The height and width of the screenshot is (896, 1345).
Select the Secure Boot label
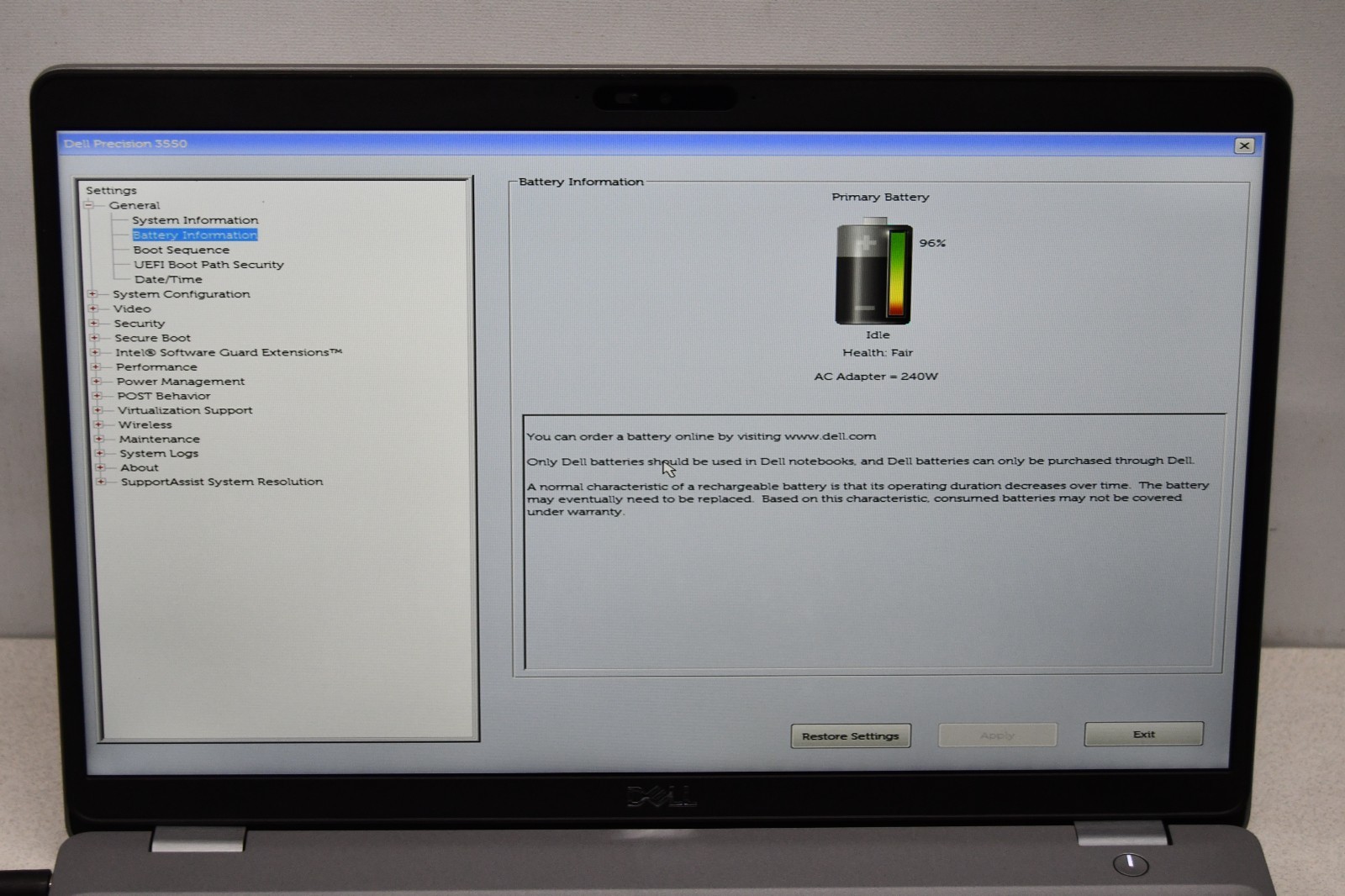coord(153,338)
